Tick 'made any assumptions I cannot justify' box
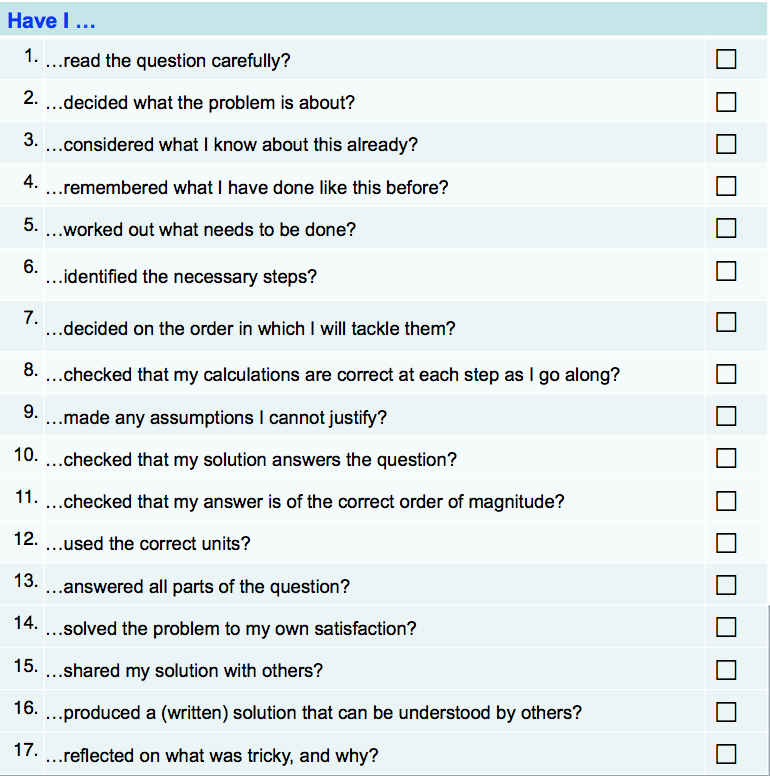Screen dimensions: 770x776 pos(726,416)
